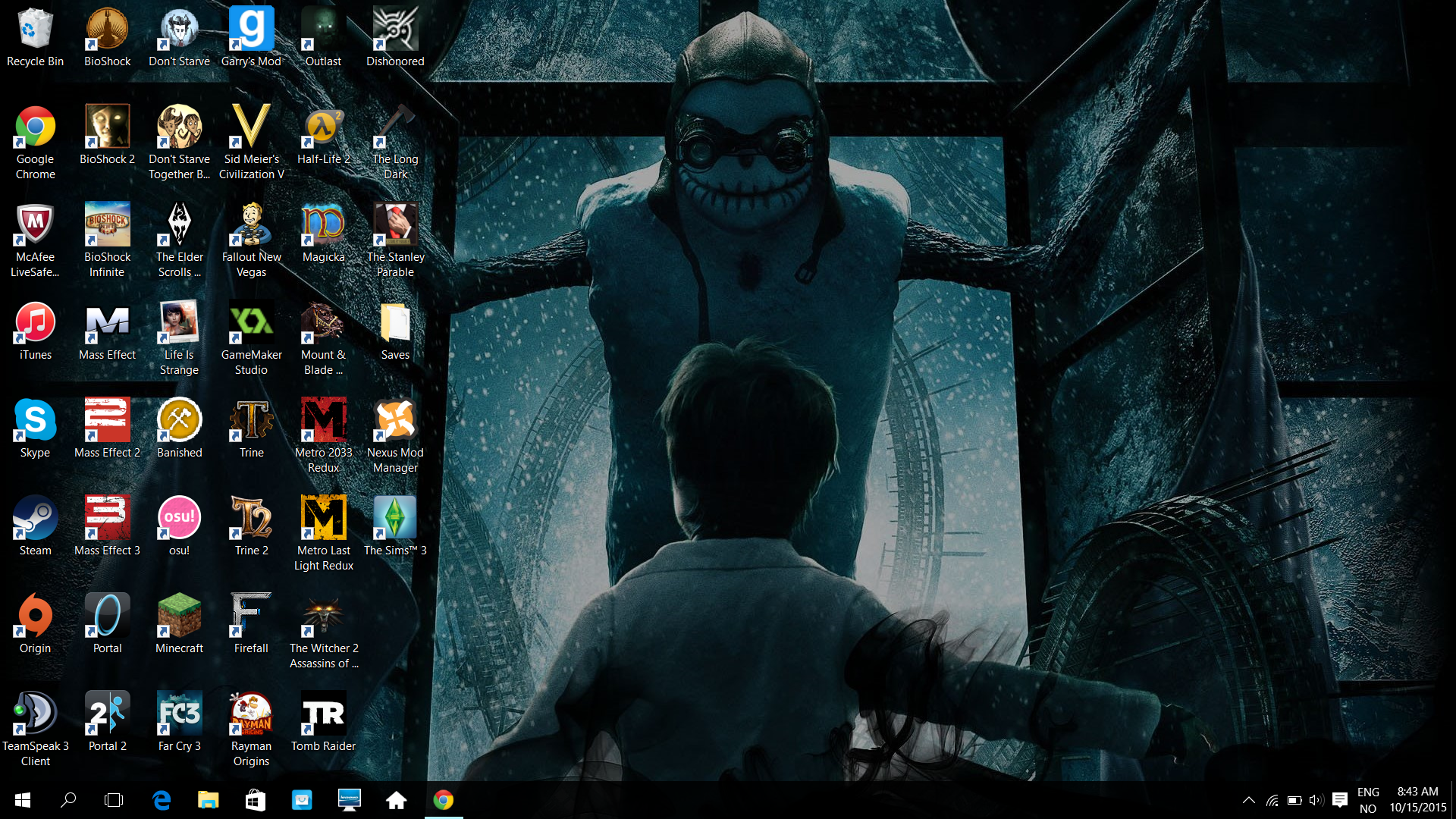The width and height of the screenshot is (1456, 819).
Task: Select the Half-Life 2 icon
Action: [x=323, y=127]
